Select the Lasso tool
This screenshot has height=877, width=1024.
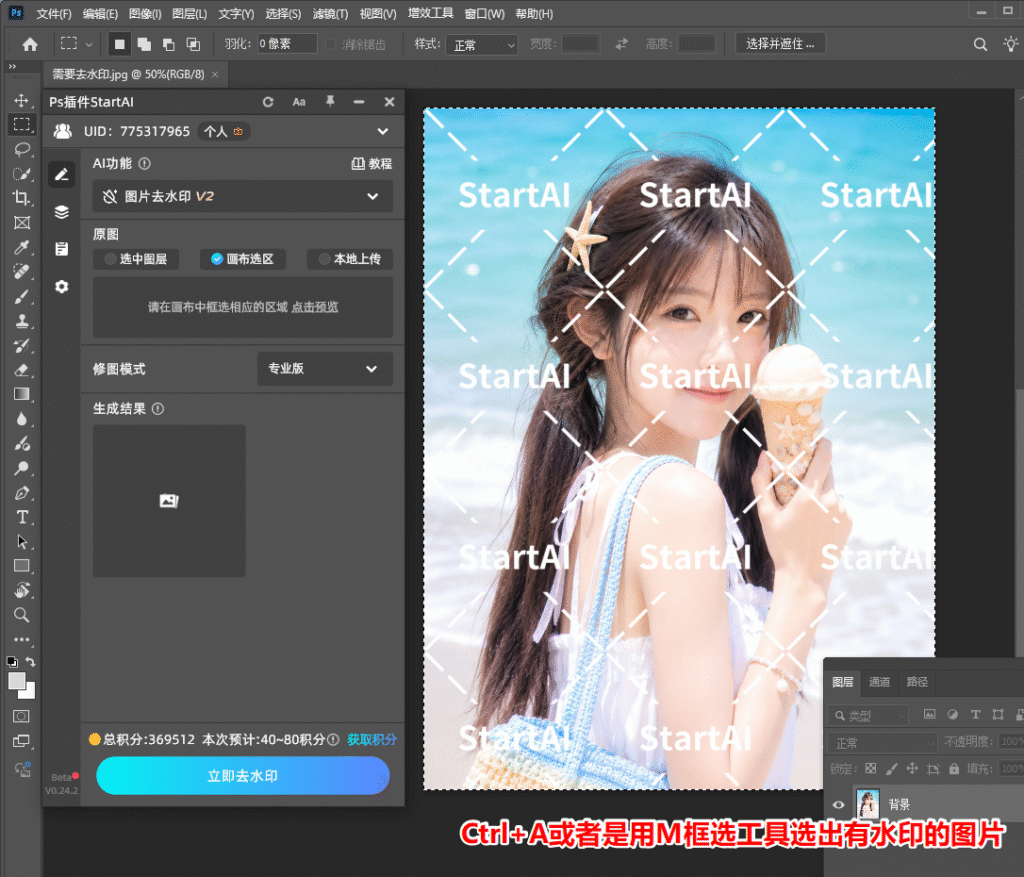click(x=22, y=150)
